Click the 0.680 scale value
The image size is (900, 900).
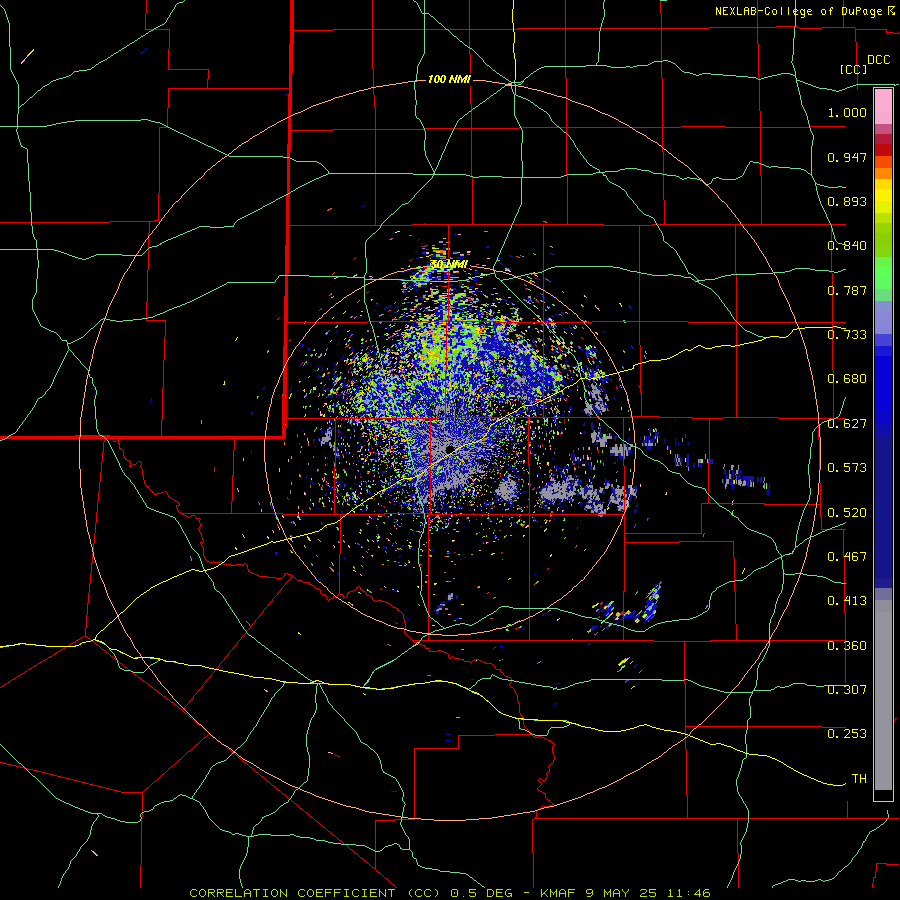click(847, 379)
